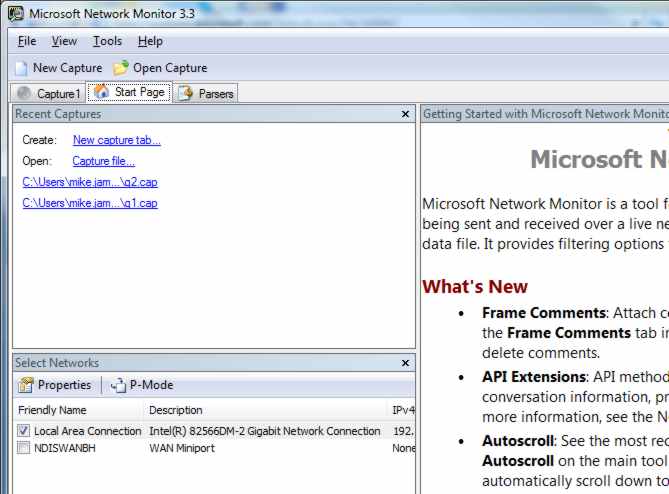Click Intel(R) 82566DM-2 Gigabit Network Connection description

(265, 431)
